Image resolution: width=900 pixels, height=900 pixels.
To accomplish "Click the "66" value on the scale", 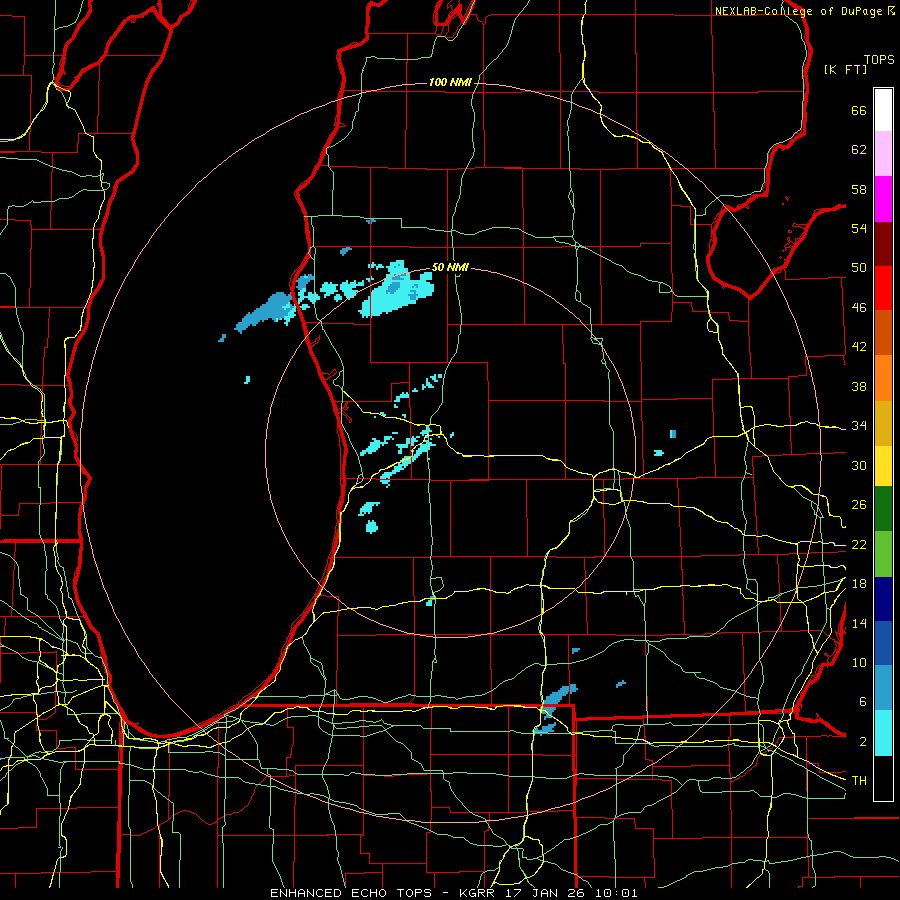I will 859,111.
